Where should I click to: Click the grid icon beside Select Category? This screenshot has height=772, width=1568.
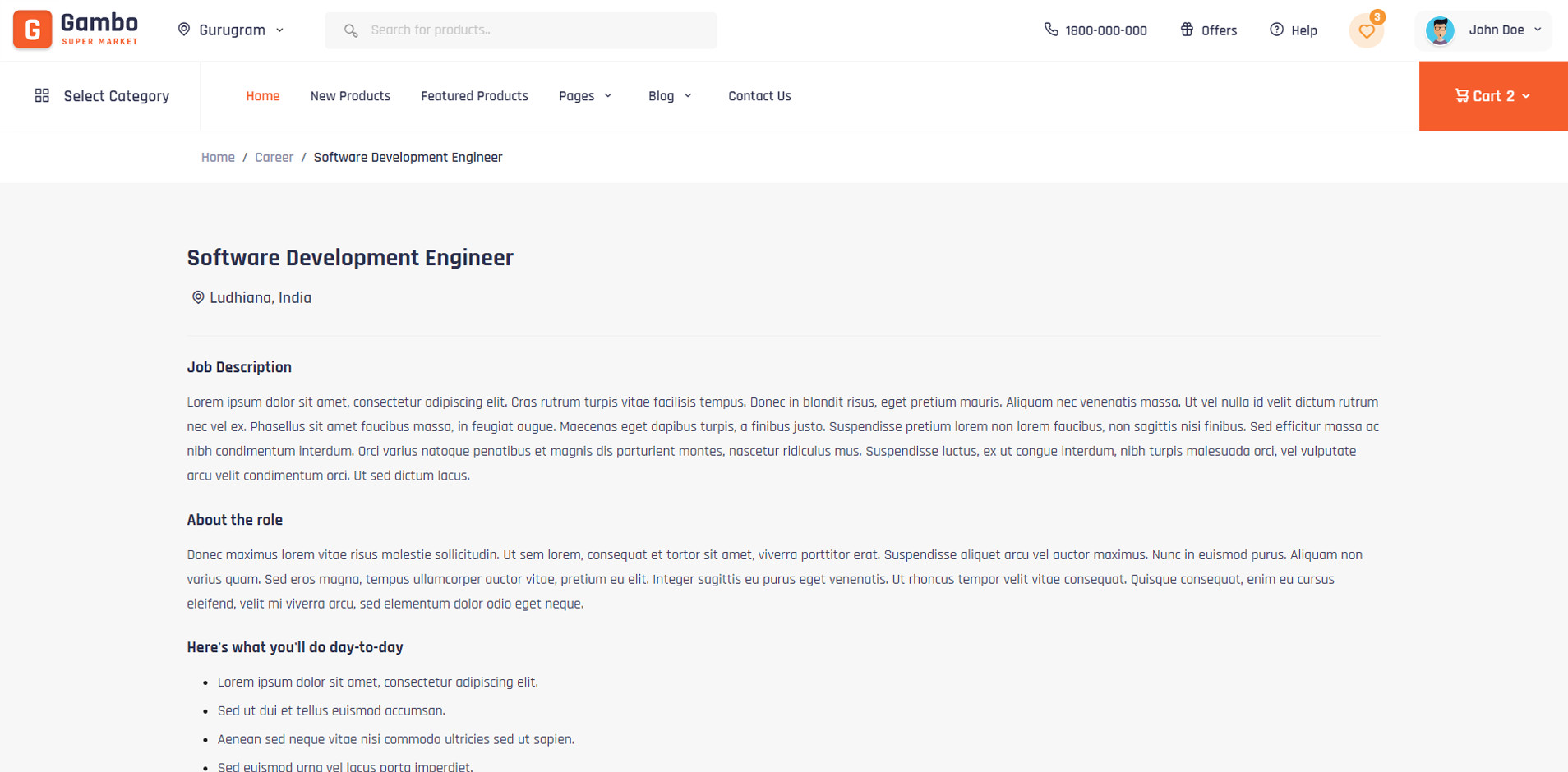click(x=42, y=96)
